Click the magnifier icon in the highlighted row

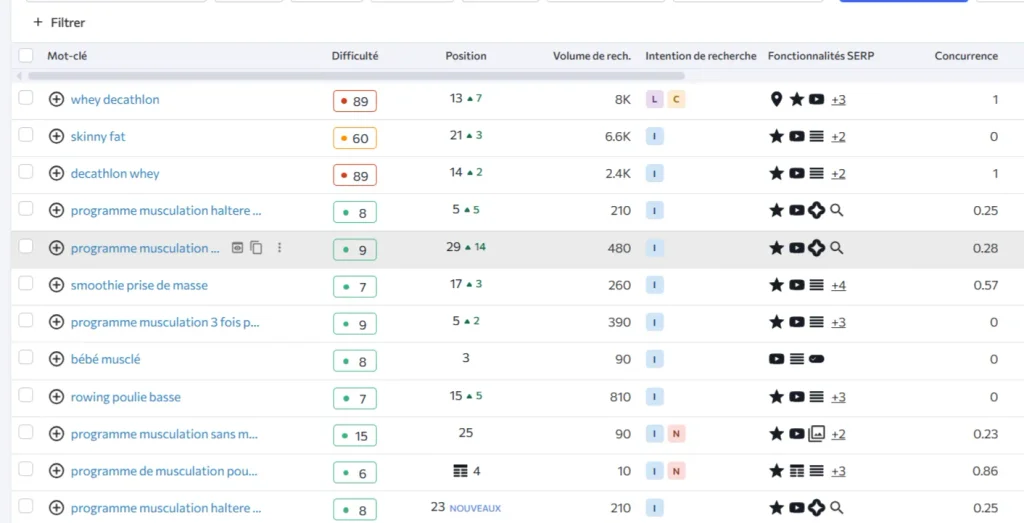point(836,248)
